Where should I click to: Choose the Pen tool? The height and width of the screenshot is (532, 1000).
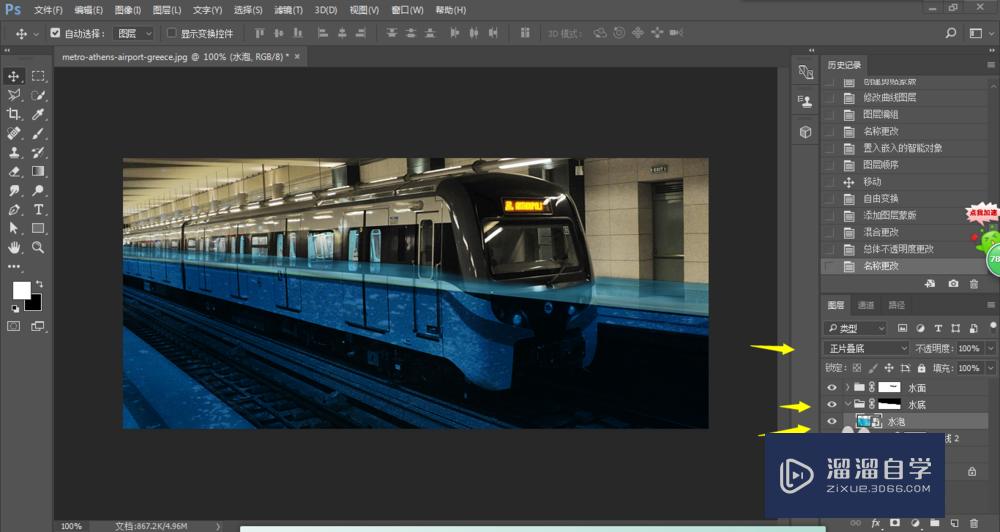point(14,209)
